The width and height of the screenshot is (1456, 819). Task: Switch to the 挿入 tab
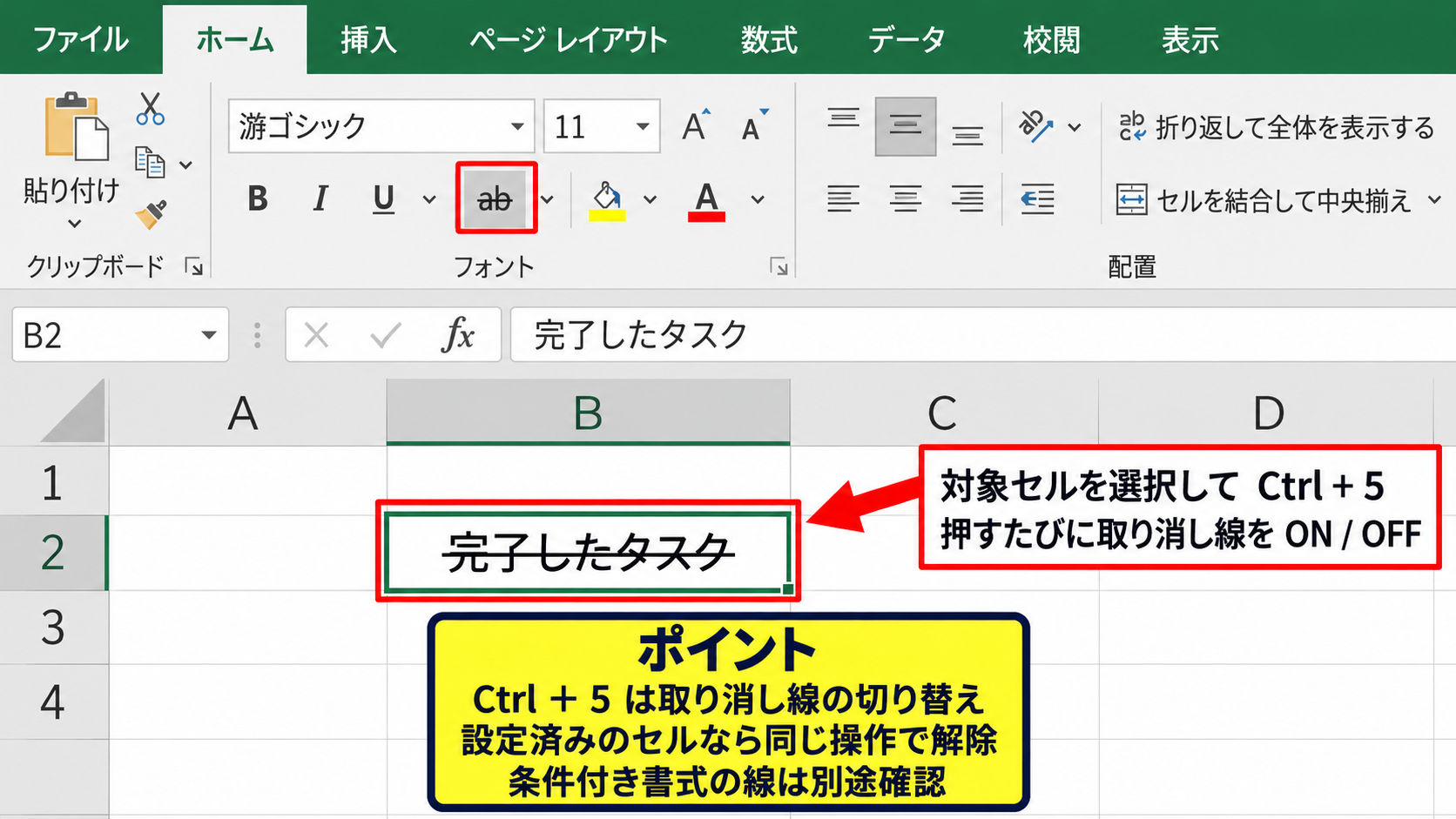tap(368, 40)
